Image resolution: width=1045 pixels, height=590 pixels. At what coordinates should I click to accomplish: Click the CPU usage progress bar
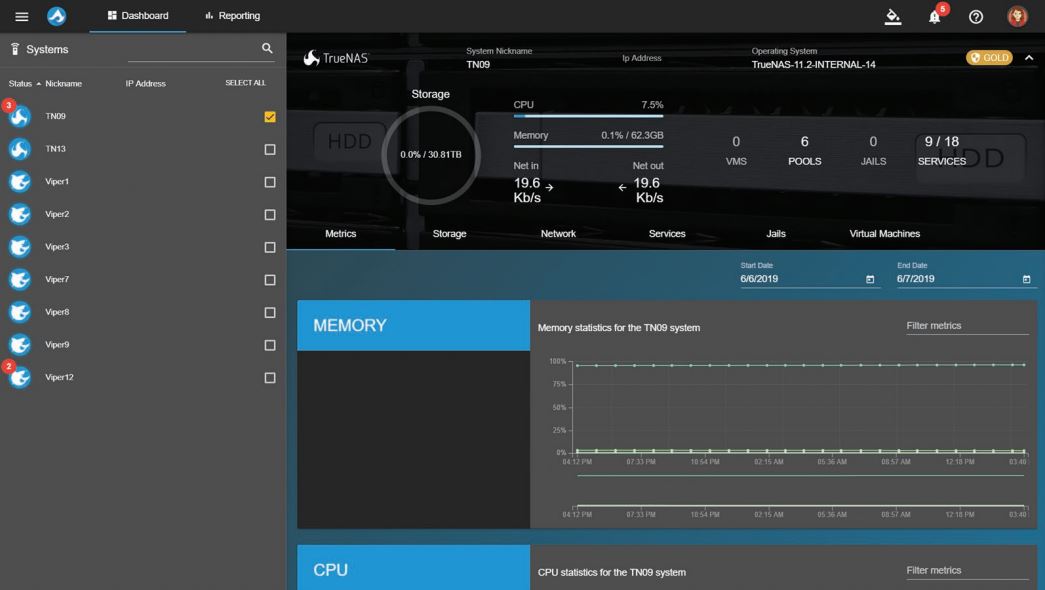pyautogui.click(x=588, y=116)
